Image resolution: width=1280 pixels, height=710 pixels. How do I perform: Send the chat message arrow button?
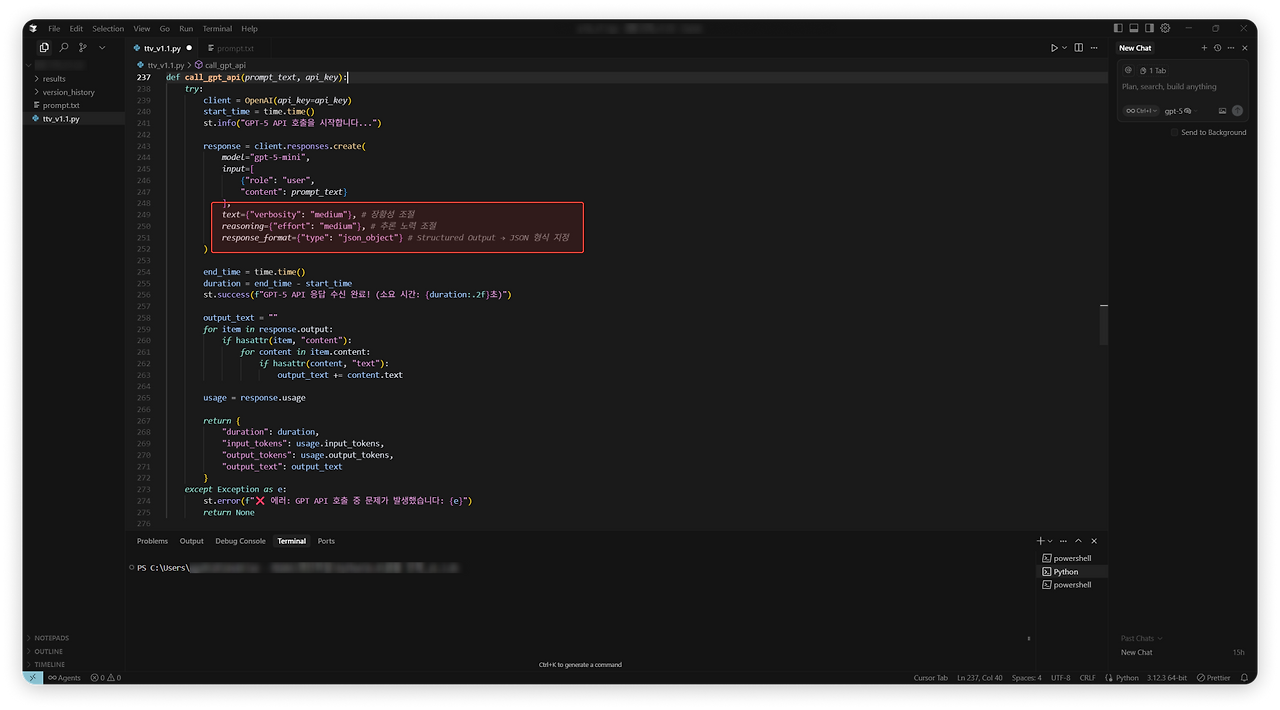click(1237, 111)
